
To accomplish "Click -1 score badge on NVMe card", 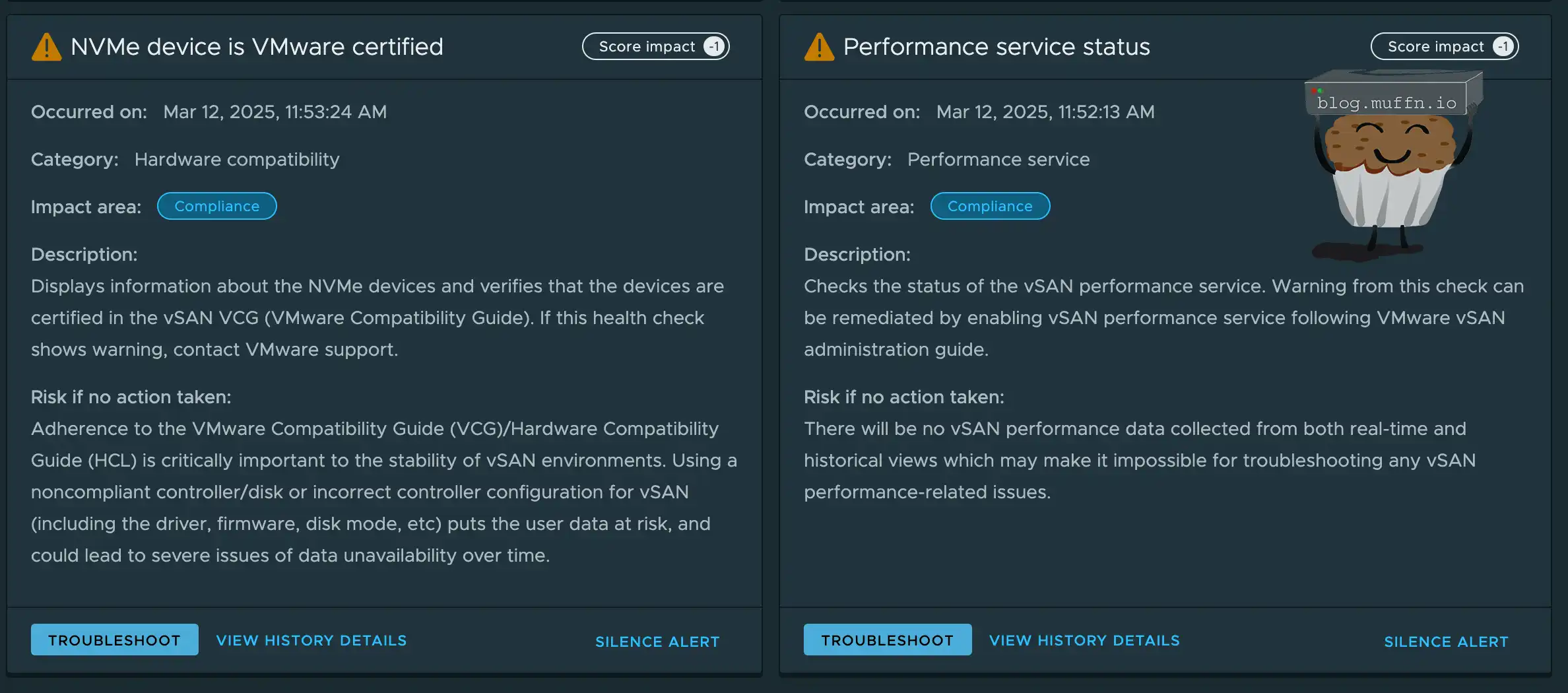I will [x=714, y=46].
